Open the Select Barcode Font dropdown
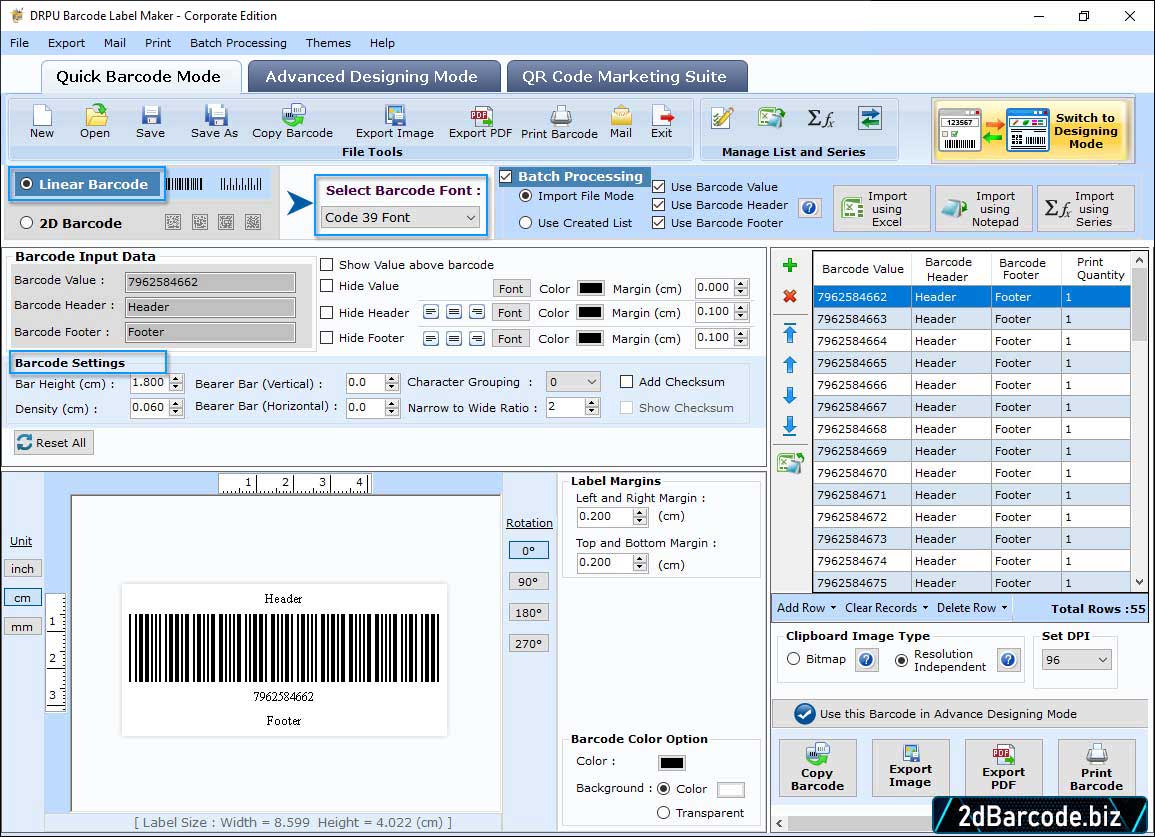Screen dimensions: 1155x837 [x=401, y=217]
